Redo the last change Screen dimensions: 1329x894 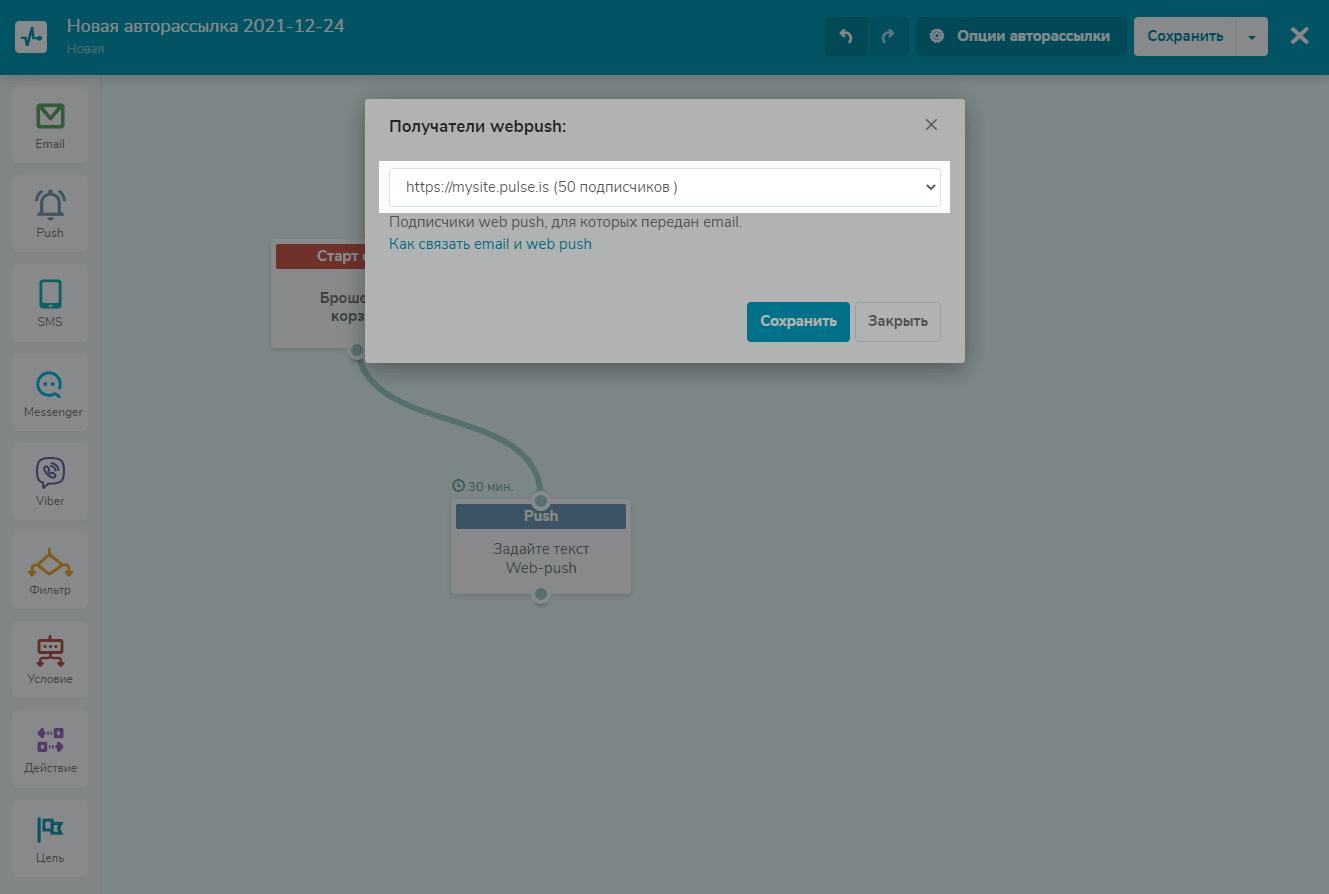888,37
